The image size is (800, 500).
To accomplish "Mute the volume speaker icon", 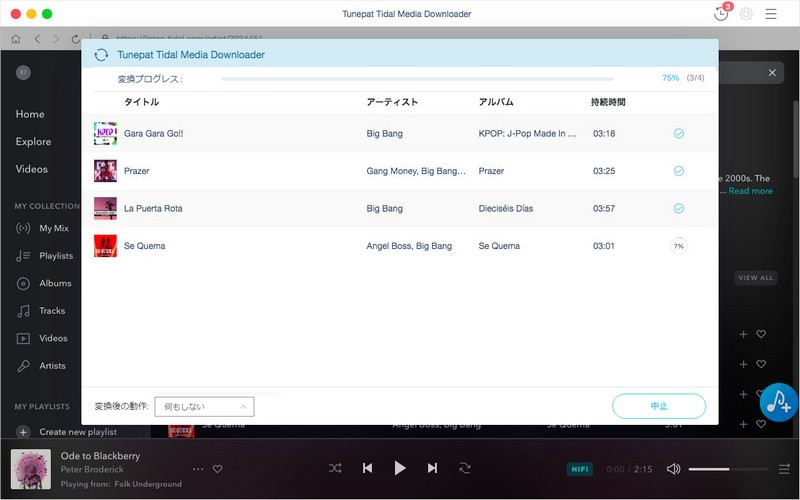I will point(673,469).
